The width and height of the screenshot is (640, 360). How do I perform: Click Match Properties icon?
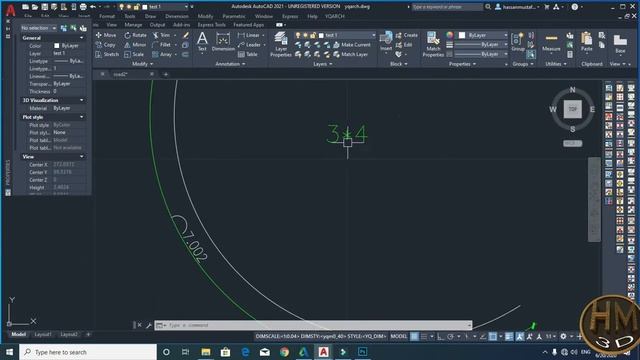pos(433,44)
